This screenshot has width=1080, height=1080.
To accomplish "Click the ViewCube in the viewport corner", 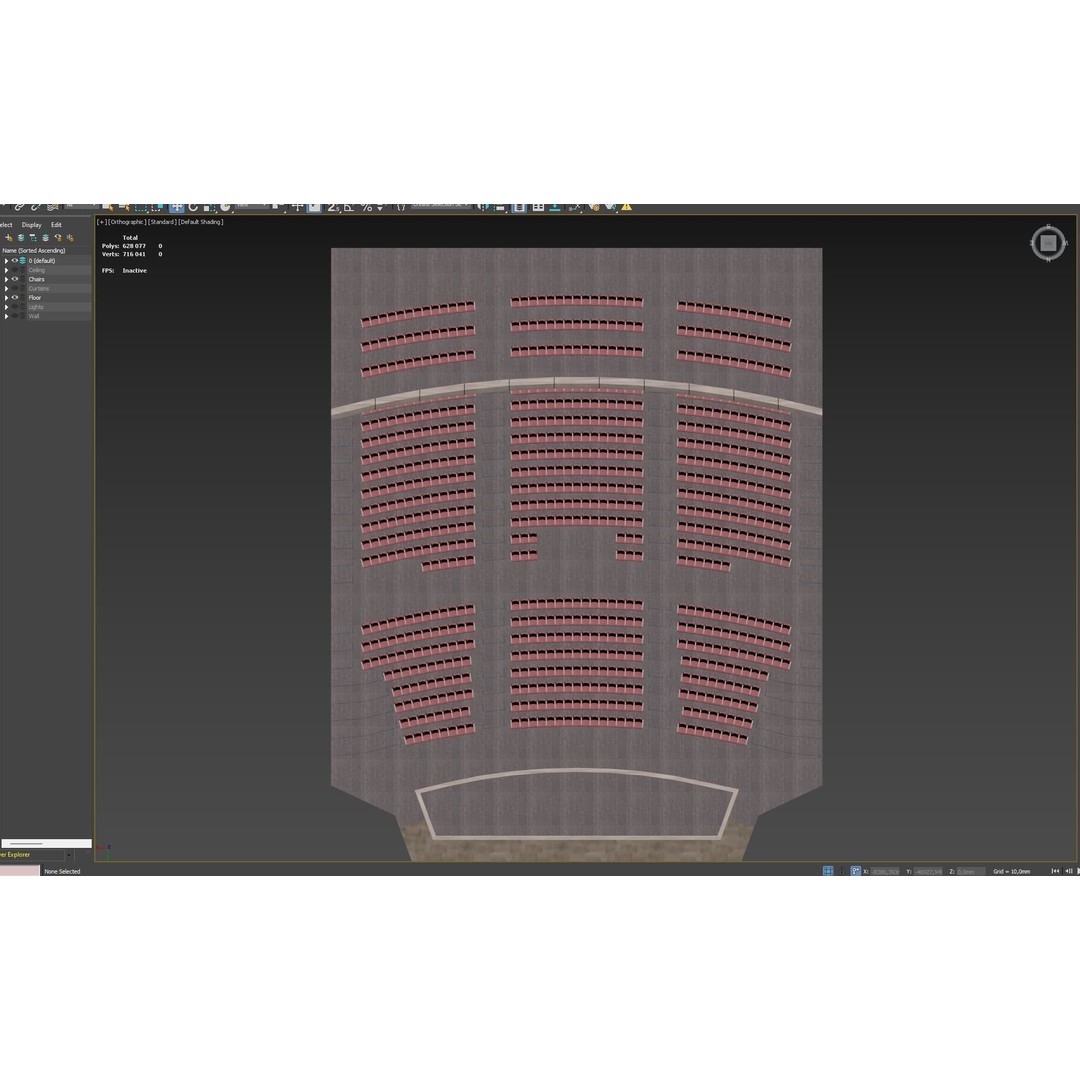I will [x=1048, y=242].
